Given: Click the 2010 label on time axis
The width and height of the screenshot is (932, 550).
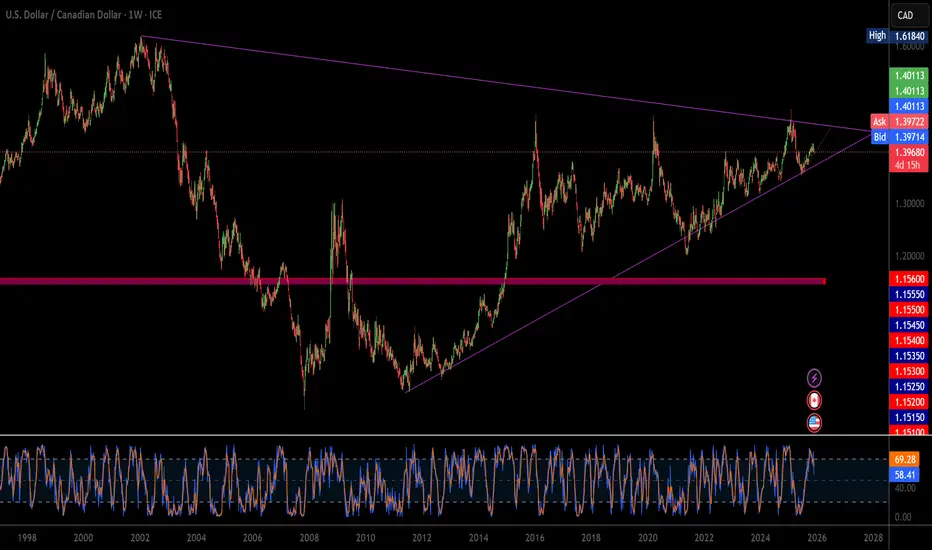Looking at the screenshot, I should point(366,538).
